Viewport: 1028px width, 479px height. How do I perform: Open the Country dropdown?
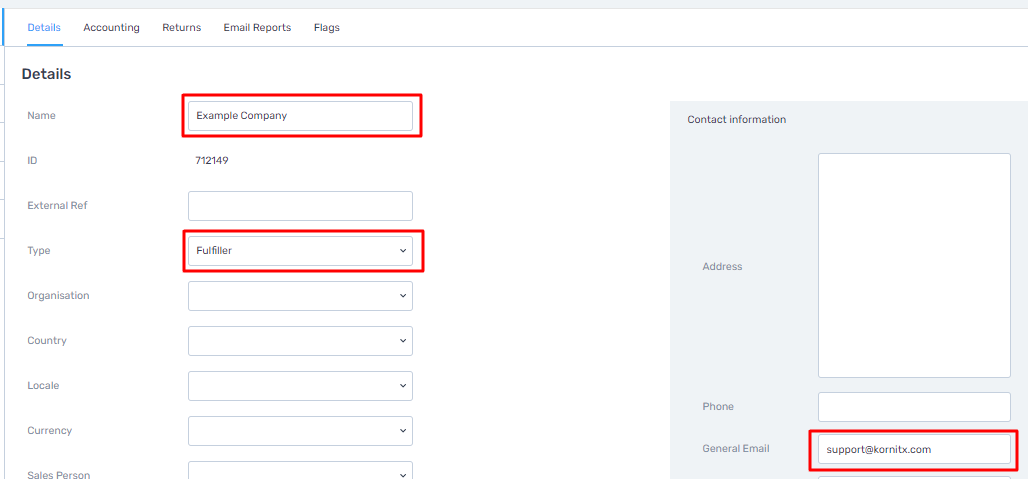[300, 341]
